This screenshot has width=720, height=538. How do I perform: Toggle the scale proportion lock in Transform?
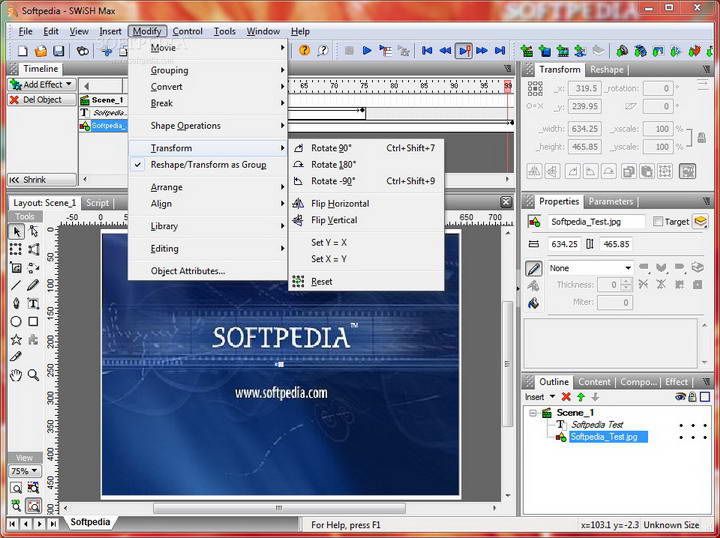[702, 137]
